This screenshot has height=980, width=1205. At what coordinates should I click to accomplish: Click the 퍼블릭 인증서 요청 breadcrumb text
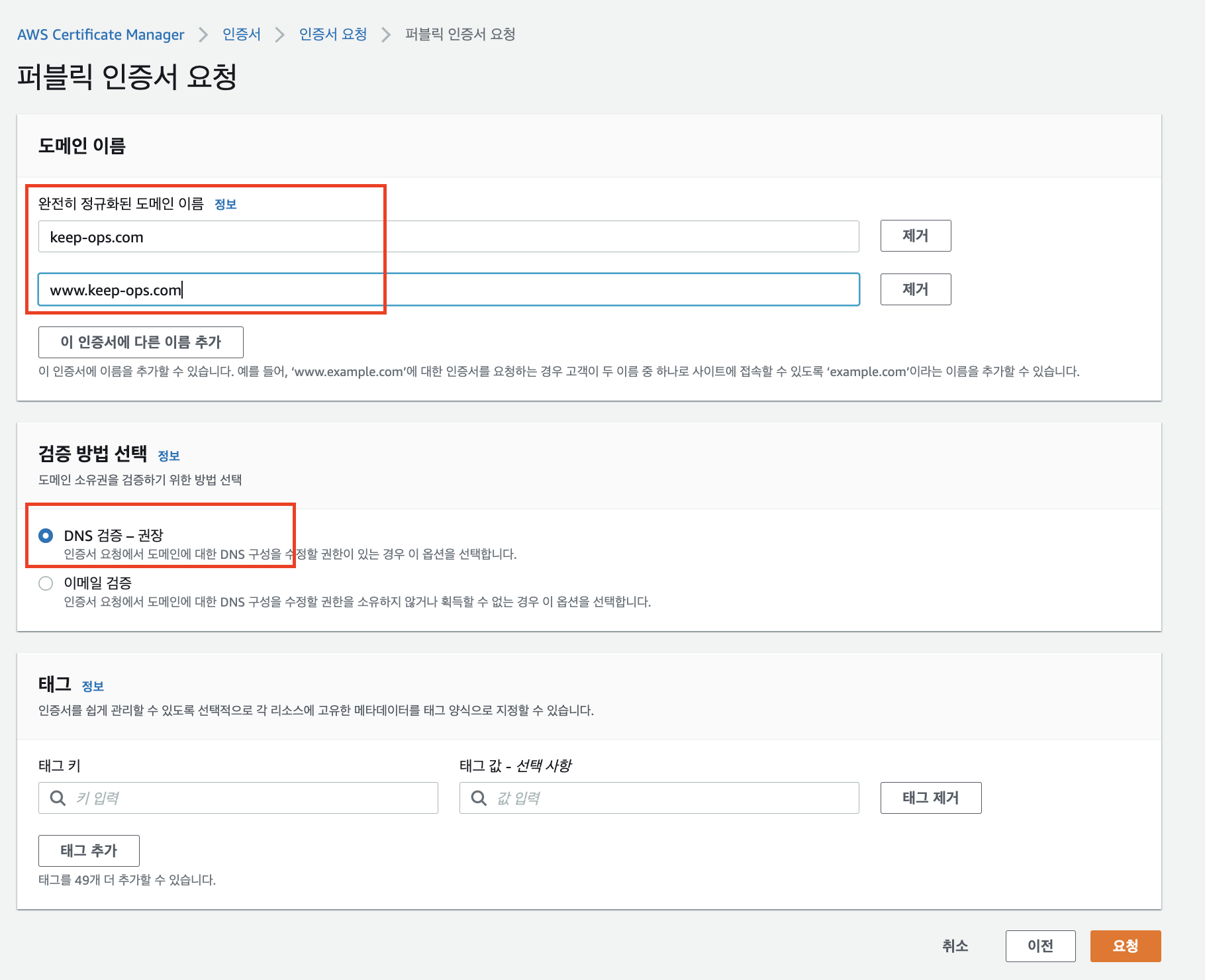coord(460,34)
